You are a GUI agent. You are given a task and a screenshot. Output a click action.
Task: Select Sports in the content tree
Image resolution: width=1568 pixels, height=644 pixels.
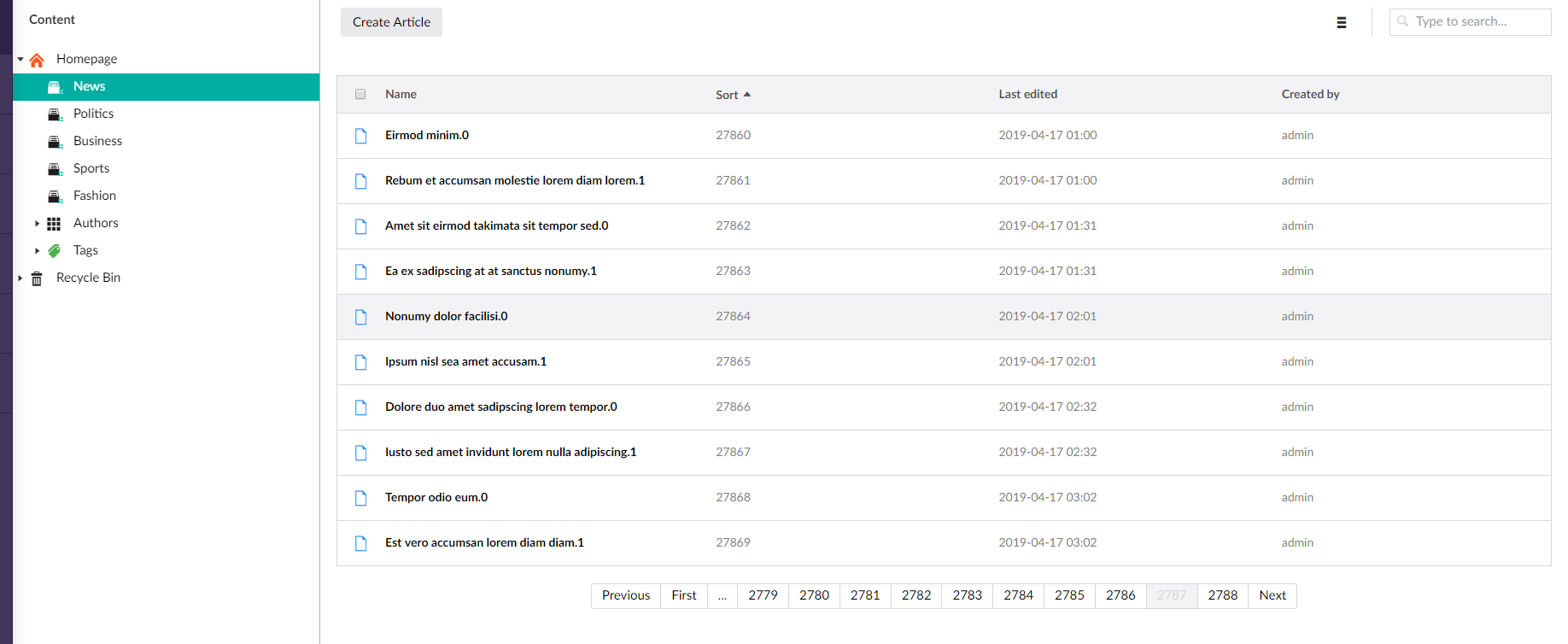point(91,168)
